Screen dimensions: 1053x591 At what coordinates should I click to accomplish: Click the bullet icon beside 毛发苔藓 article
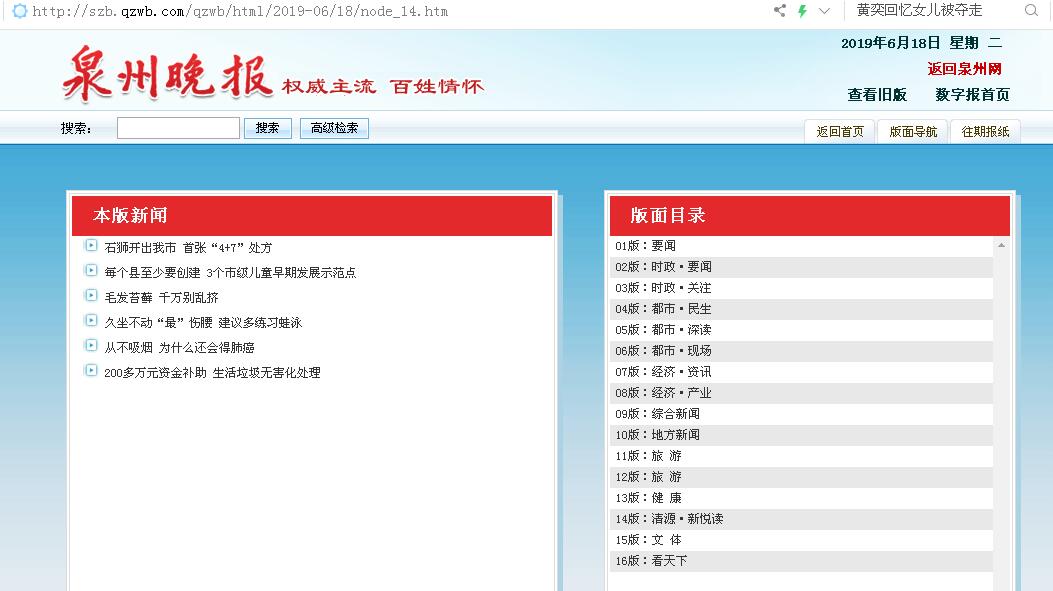91,296
